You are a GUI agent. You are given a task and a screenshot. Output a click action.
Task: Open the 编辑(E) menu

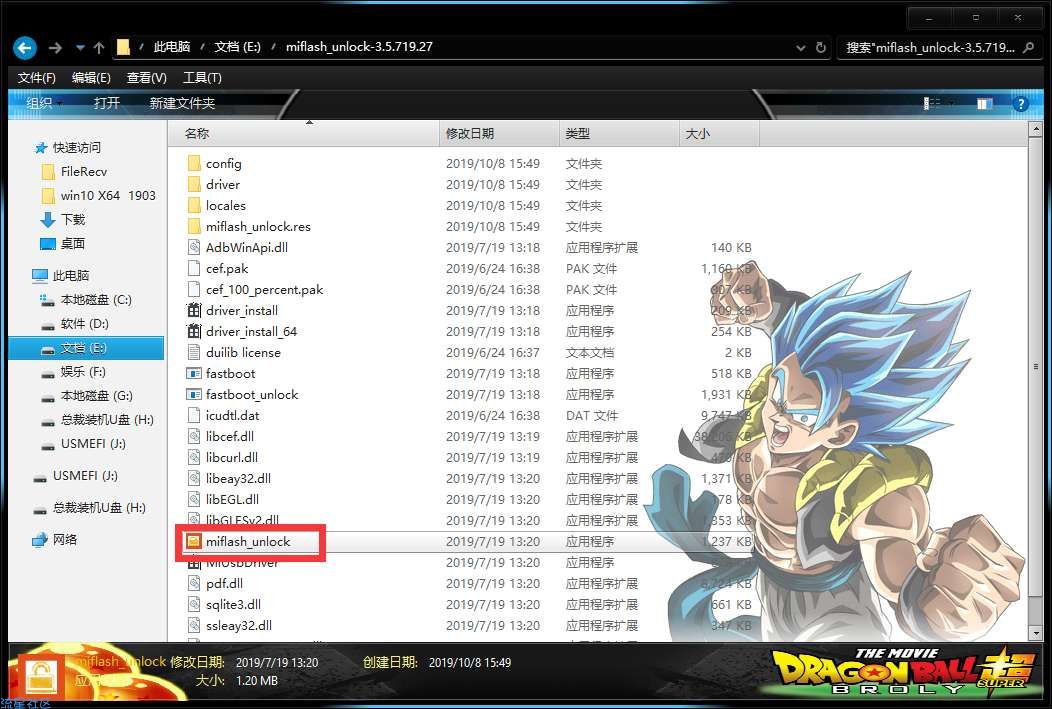(91, 78)
